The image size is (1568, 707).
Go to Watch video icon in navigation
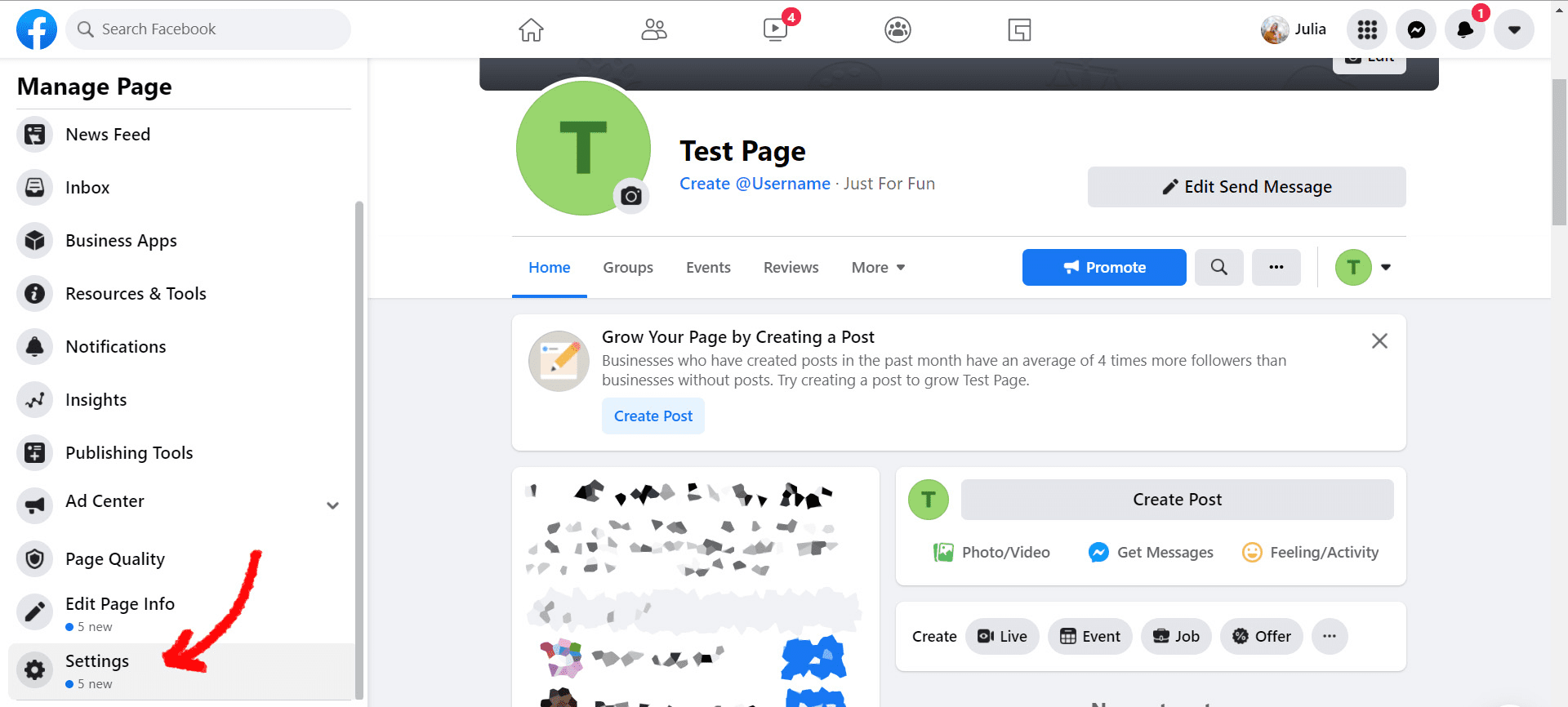tap(775, 30)
